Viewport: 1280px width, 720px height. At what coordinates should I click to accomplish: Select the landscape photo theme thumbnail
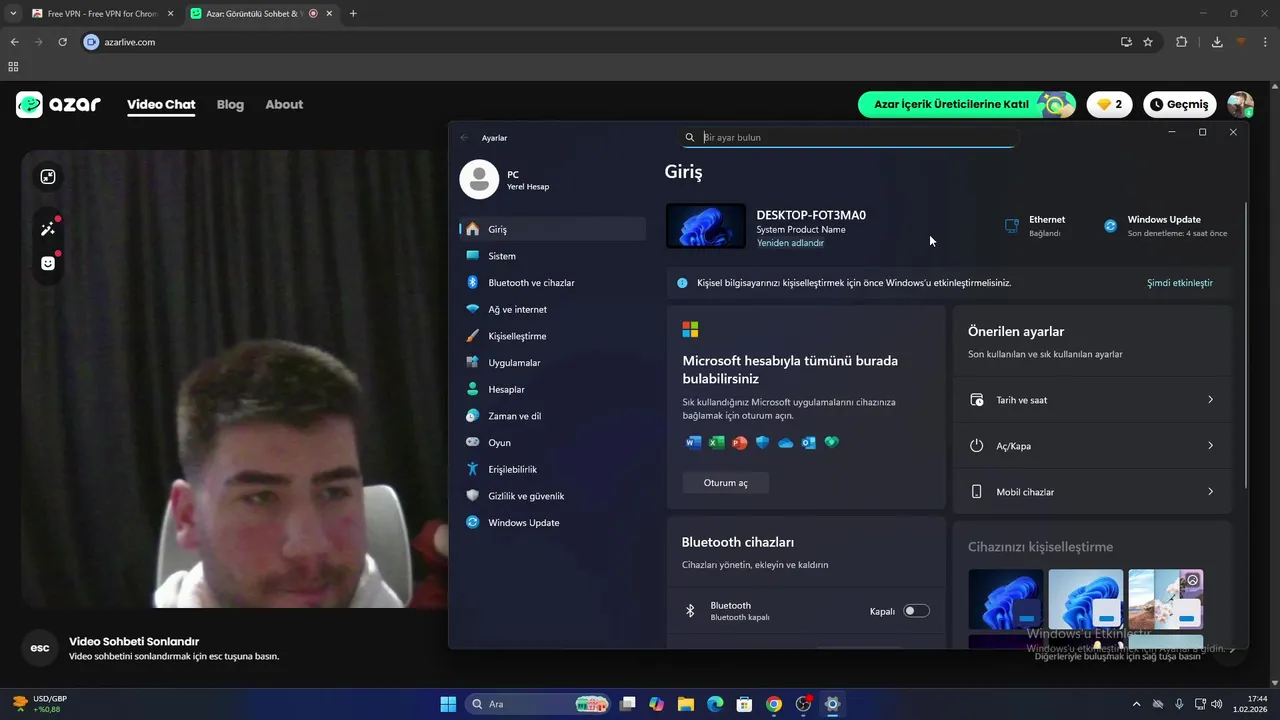click(x=1165, y=599)
